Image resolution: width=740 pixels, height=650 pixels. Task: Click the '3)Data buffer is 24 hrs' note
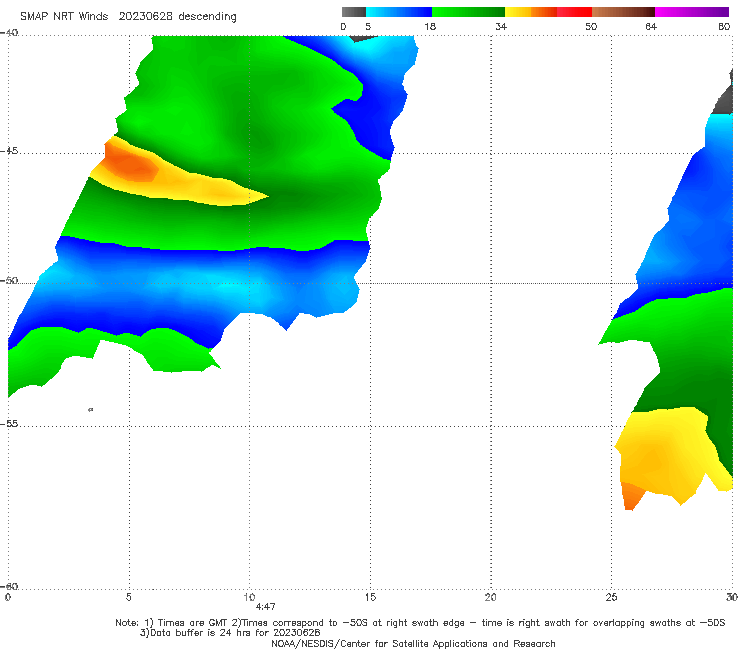tap(230, 633)
